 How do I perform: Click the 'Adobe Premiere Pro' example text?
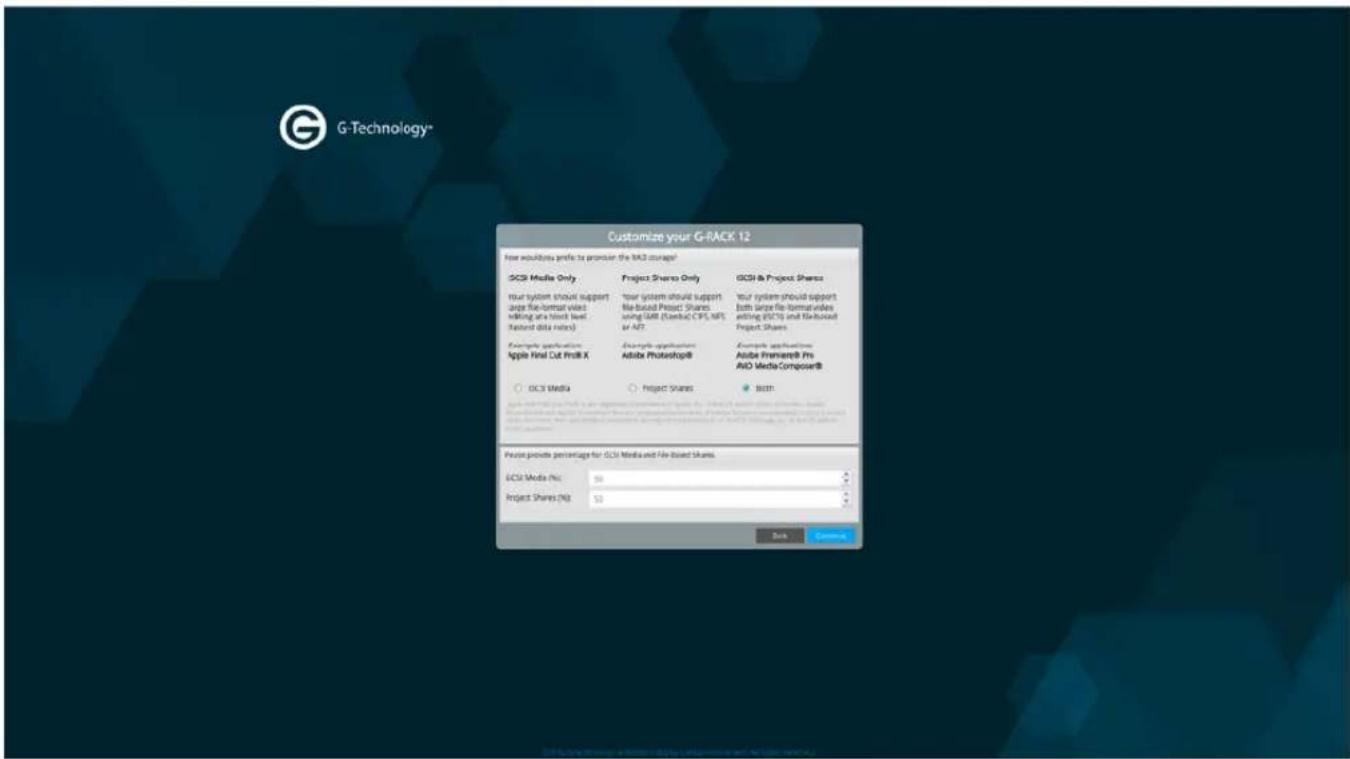pyautogui.click(x=775, y=354)
